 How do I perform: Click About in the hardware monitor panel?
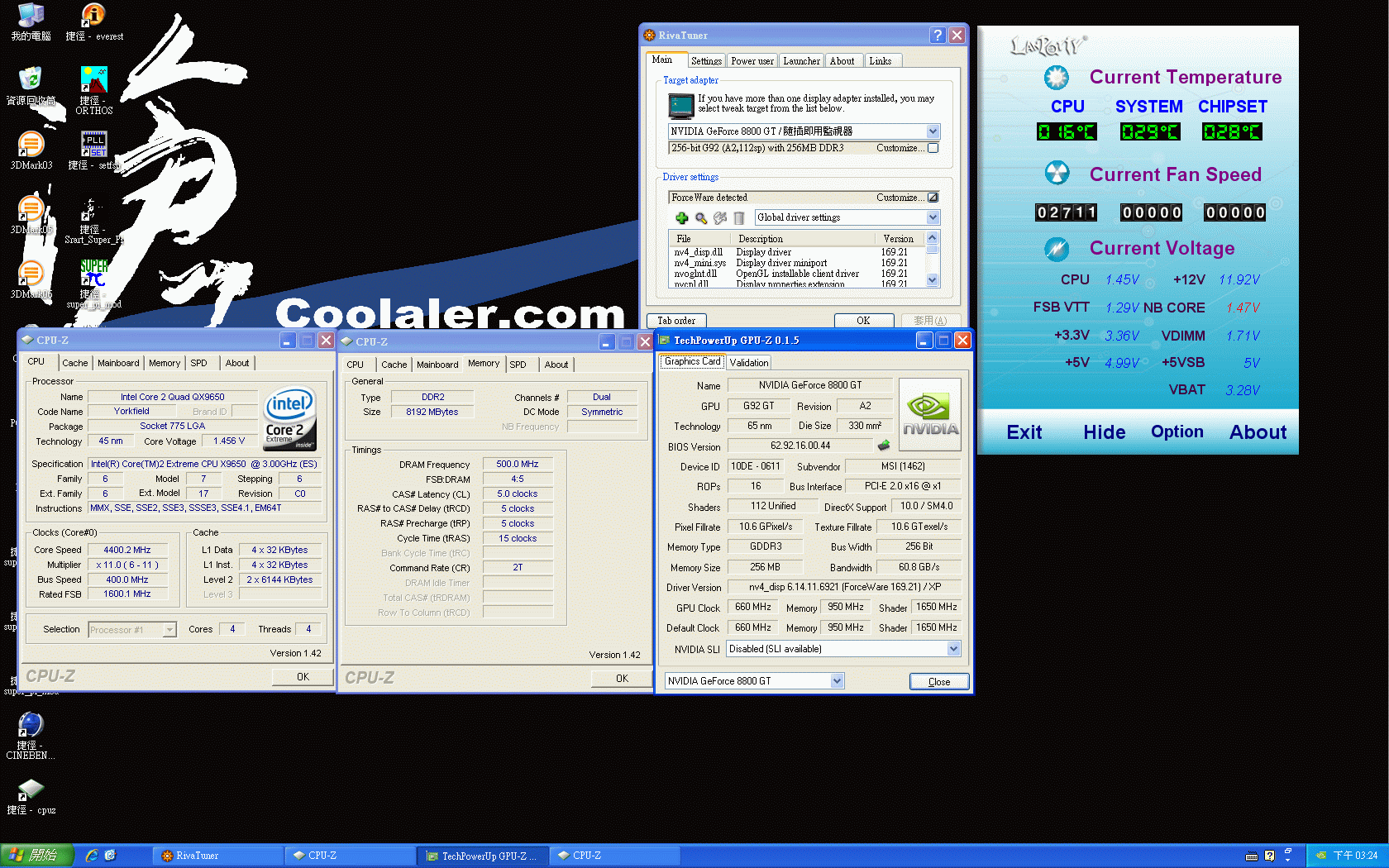pyautogui.click(x=1258, y=432)
